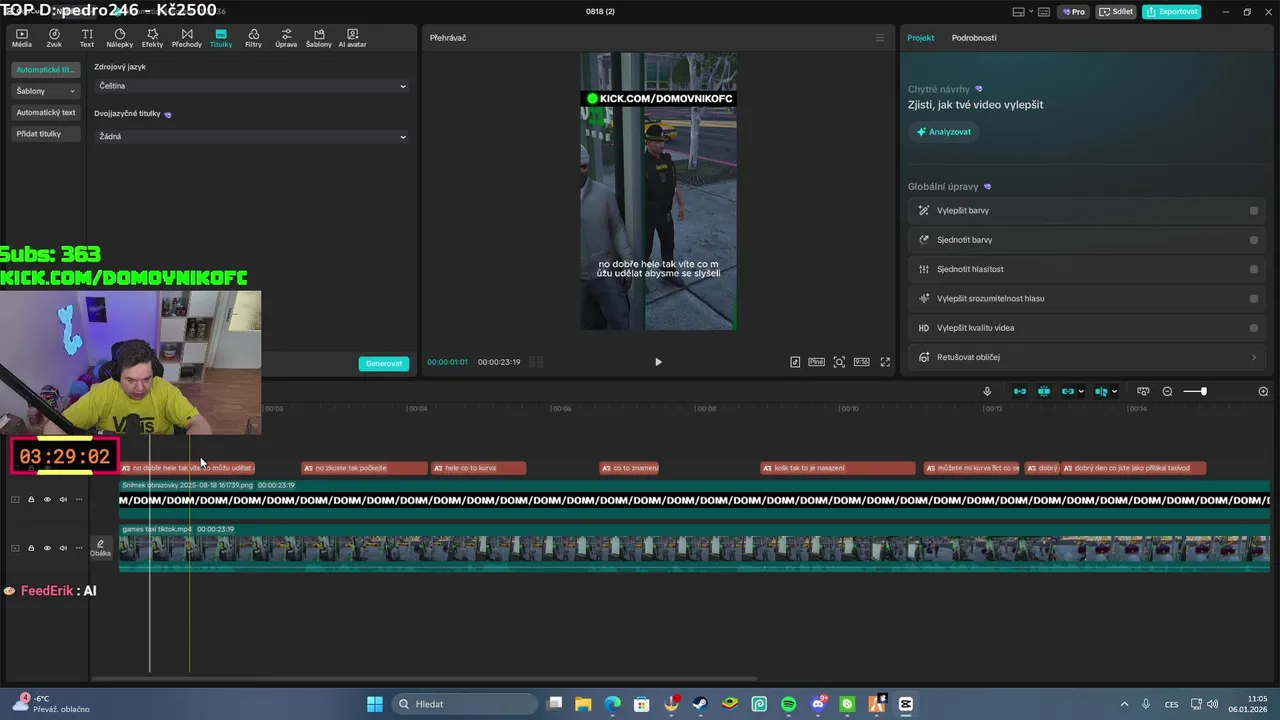This screenshot has width=1280, height=720.
Task: Open the Úprava adjustment tool
Action: point(286,38)
